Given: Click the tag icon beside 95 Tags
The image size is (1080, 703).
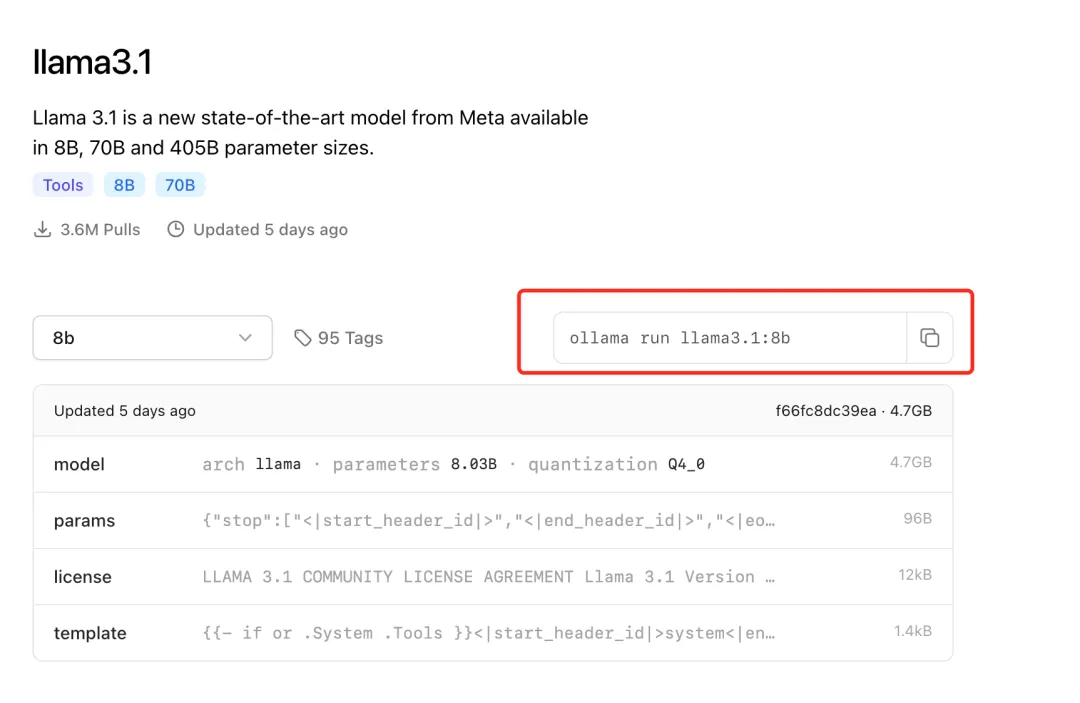Looking at the screenshot, I should (x=302, y=338).
